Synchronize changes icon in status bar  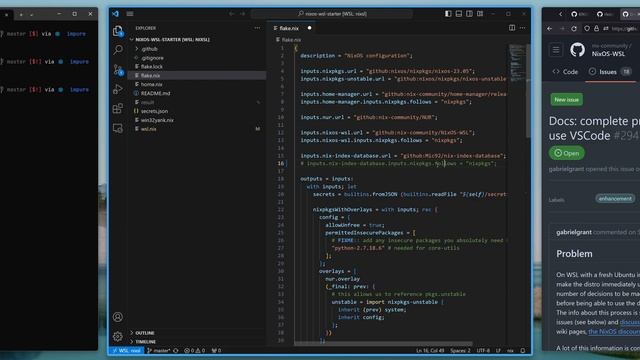pos(176,350)
